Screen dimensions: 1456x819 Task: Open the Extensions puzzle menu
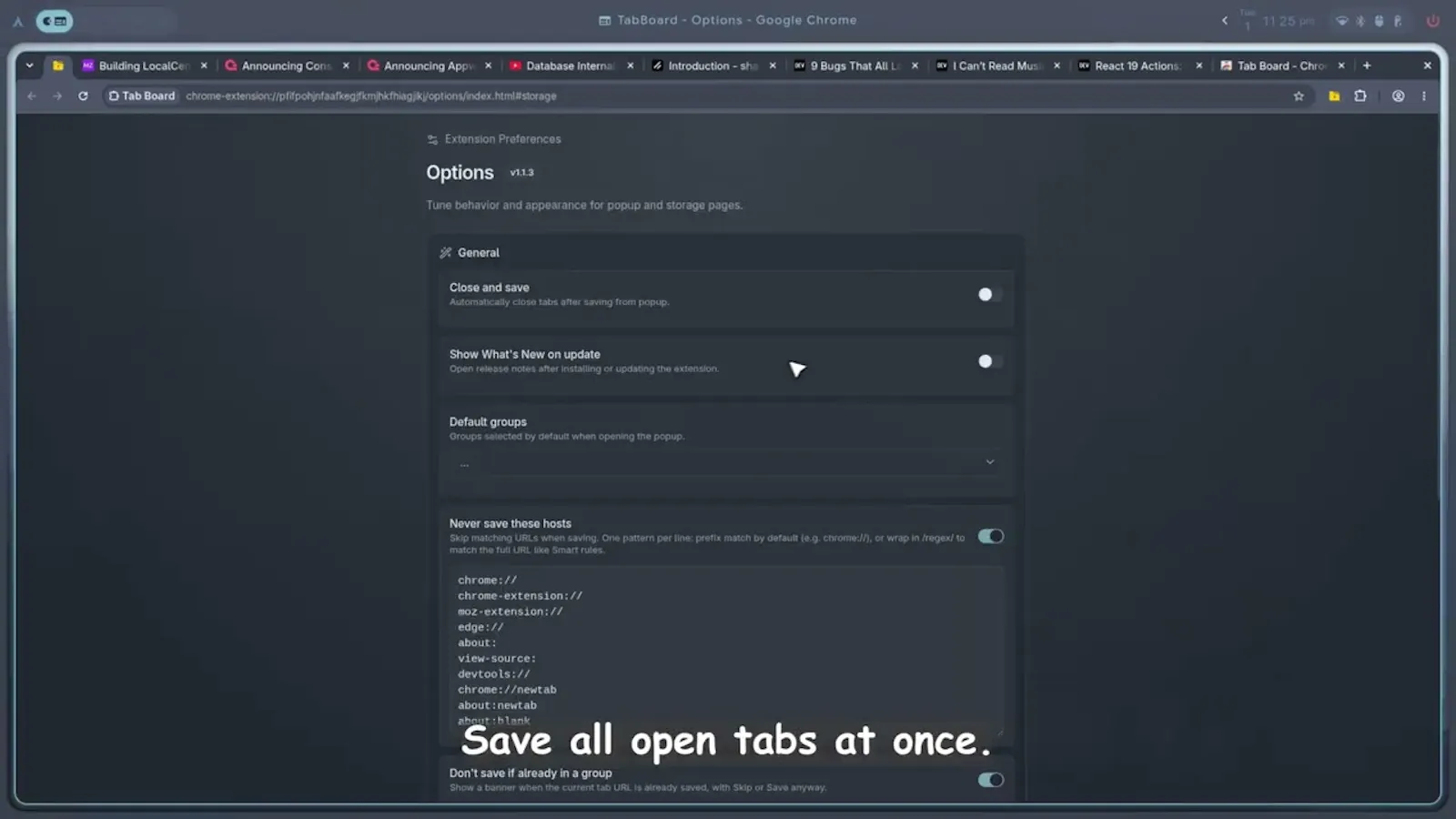point(1360,96)
